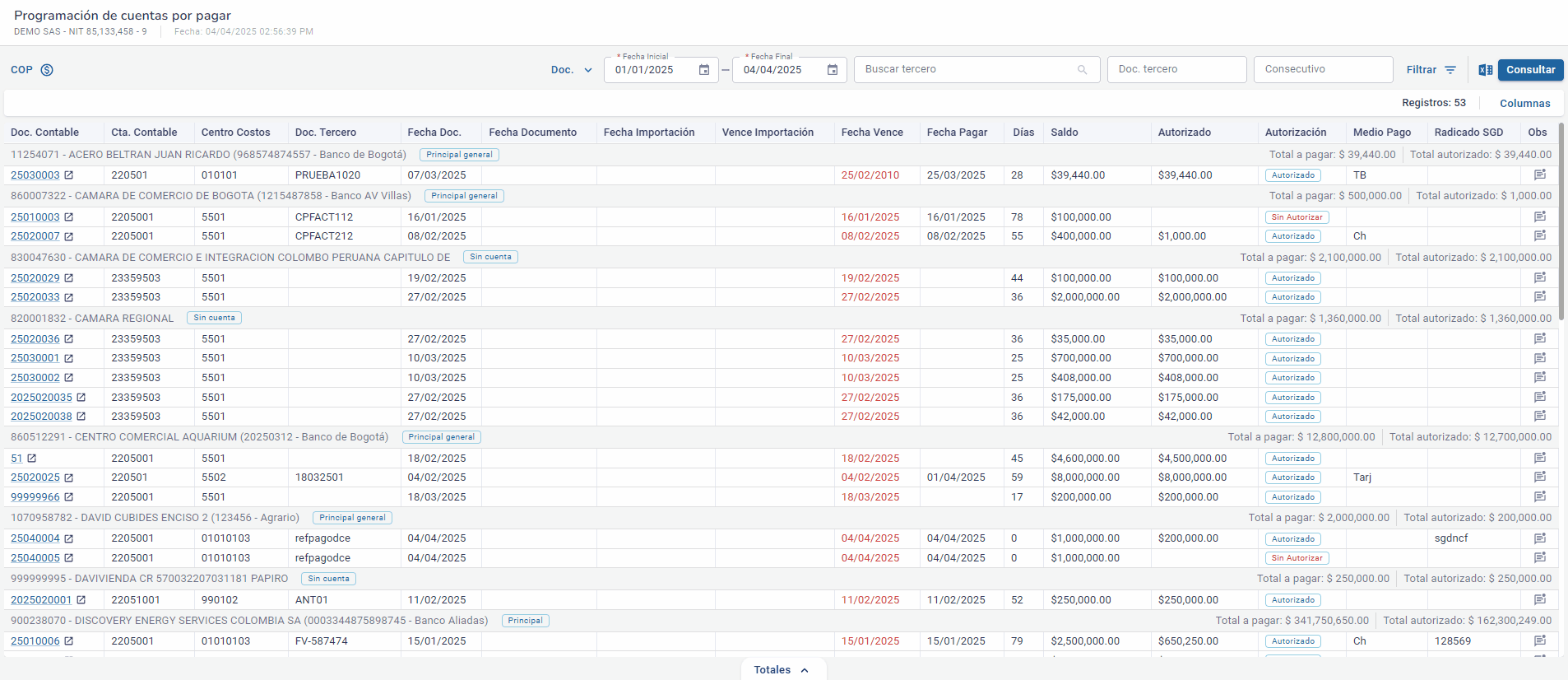
Task: Open external link icon for document 2025020001
Action: (x=81, y=600)
